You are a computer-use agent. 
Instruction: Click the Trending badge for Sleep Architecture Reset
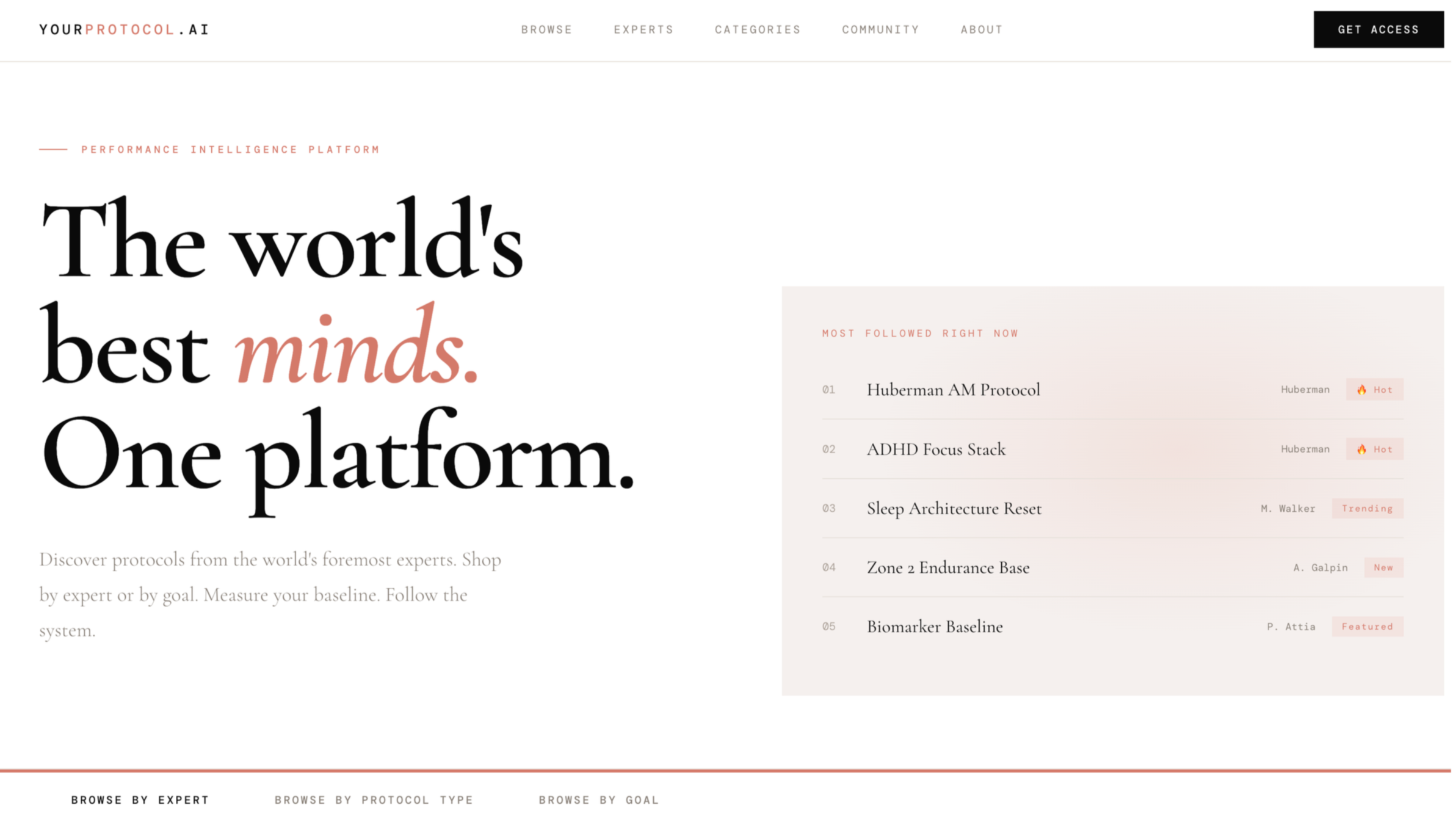(1367, 508)
